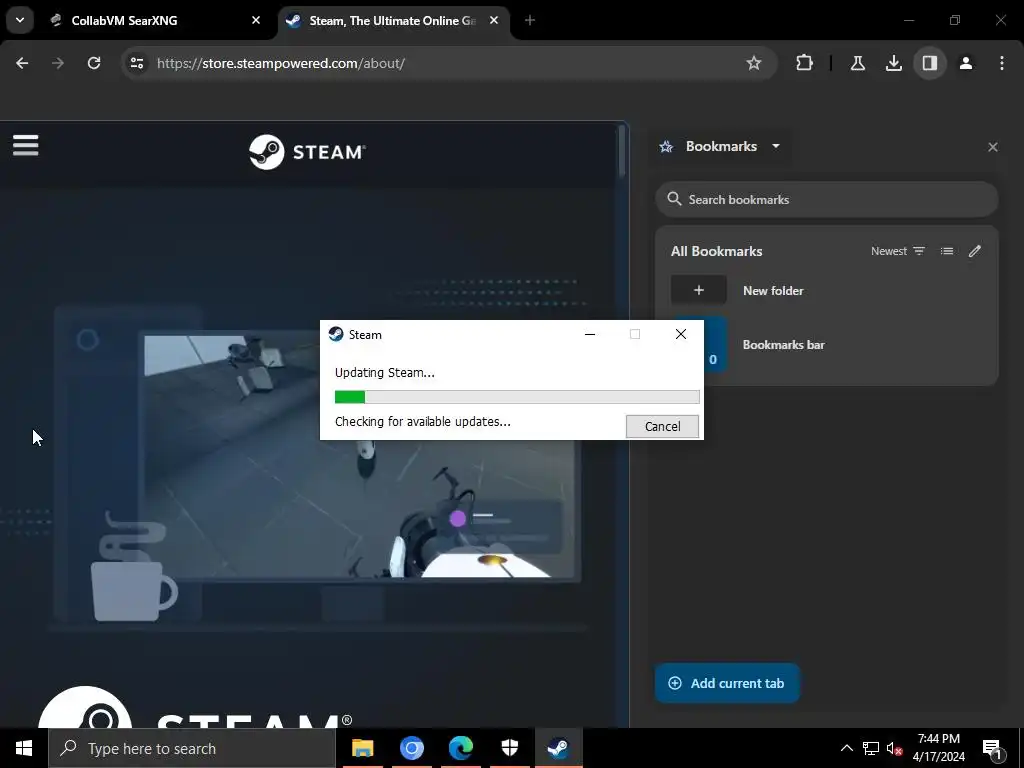The width and height of the screenshot is (1024, 768).
Task: Click the page vertical scrollbar
Action: [622, 152]
